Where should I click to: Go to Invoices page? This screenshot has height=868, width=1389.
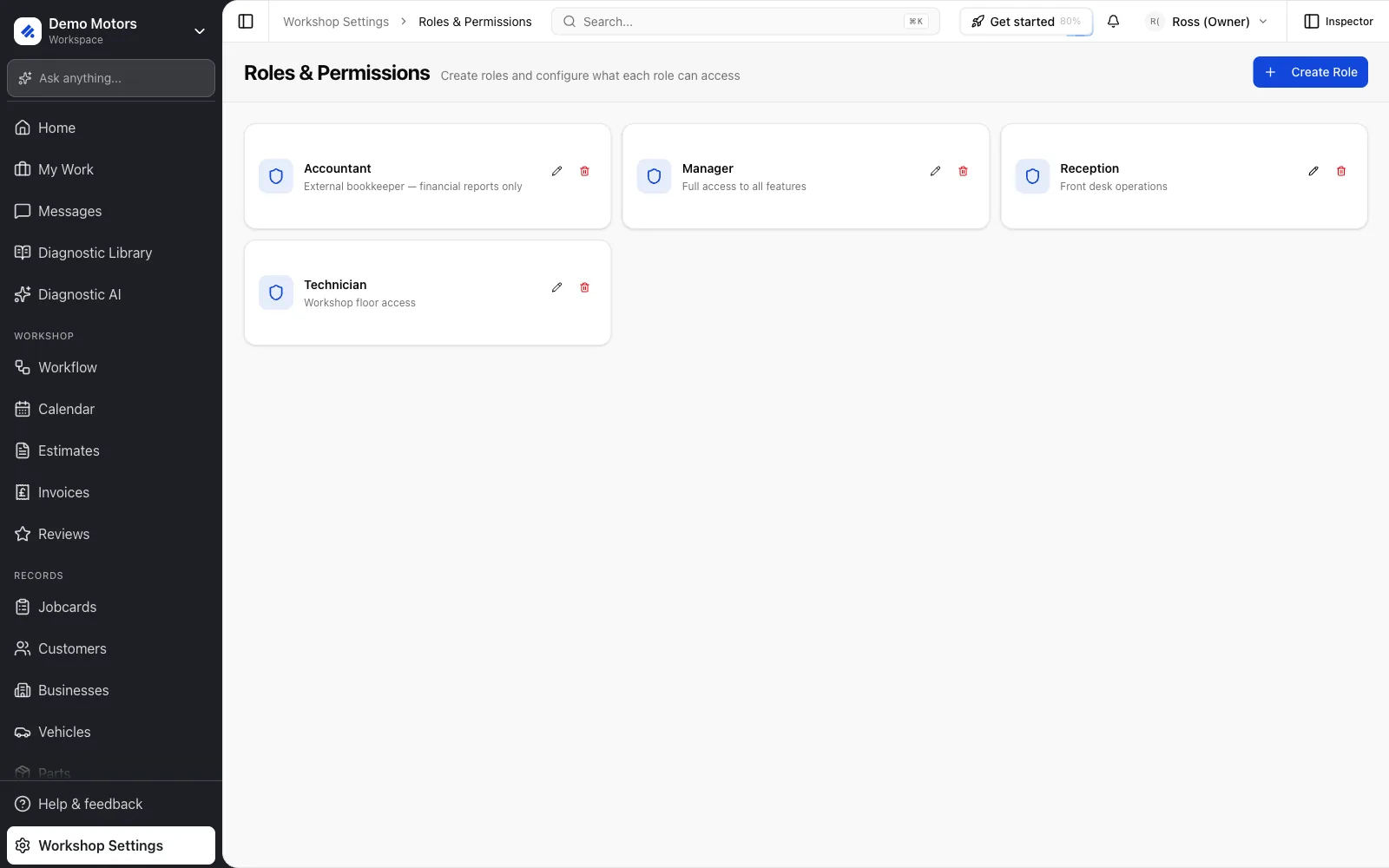111,492
